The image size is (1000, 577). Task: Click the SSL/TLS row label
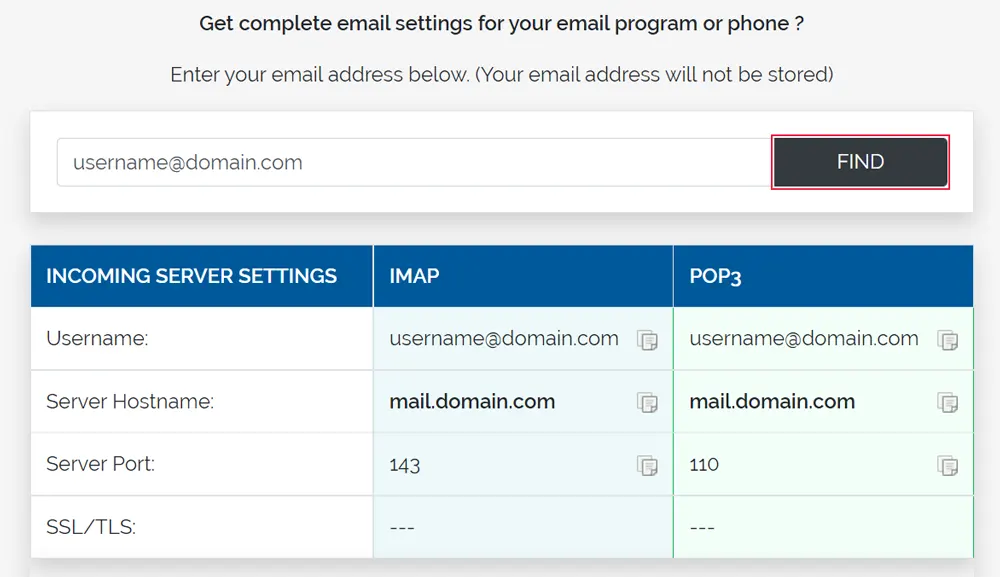tap(91, 527)
